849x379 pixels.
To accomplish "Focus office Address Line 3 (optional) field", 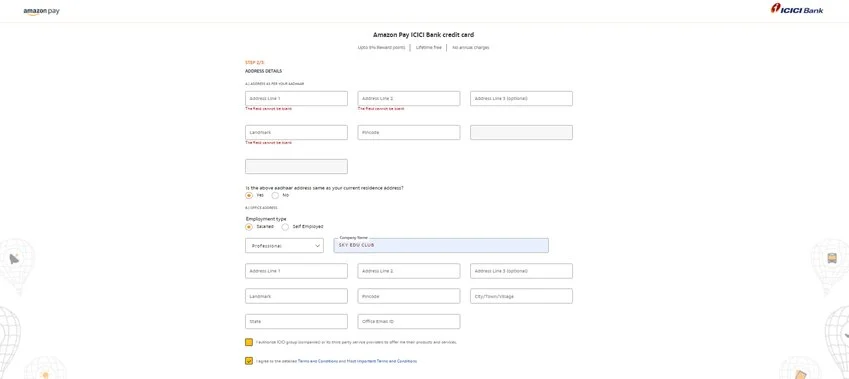I will (x=521, y=271).
